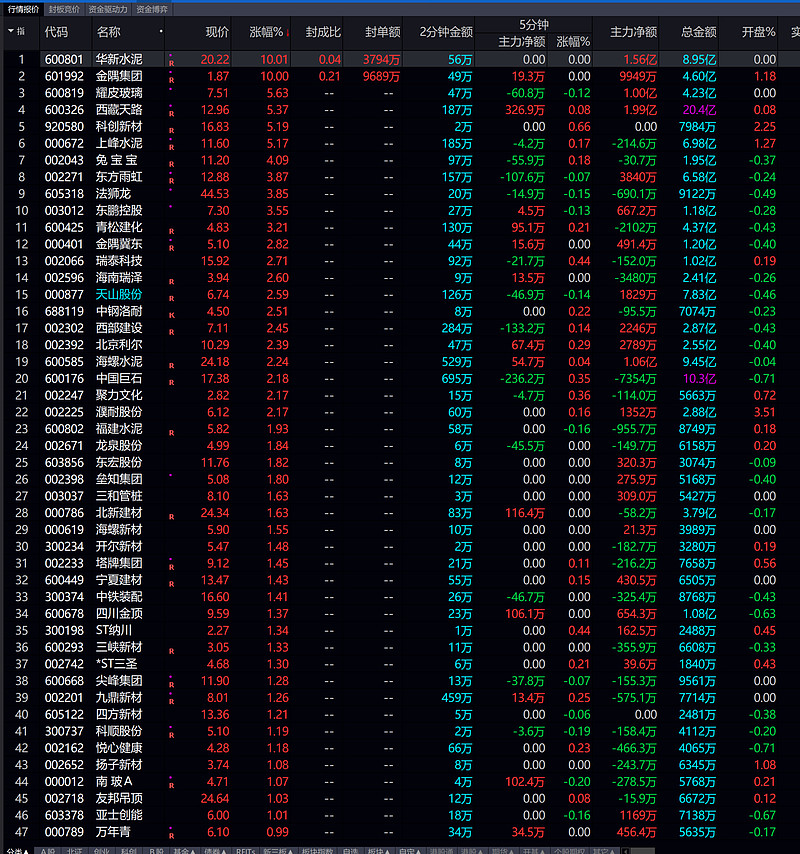Select the highlighted 天山股份 stock name
Image resolution: width=800 pixels, height=854 pixels.
tap(119, 295)
